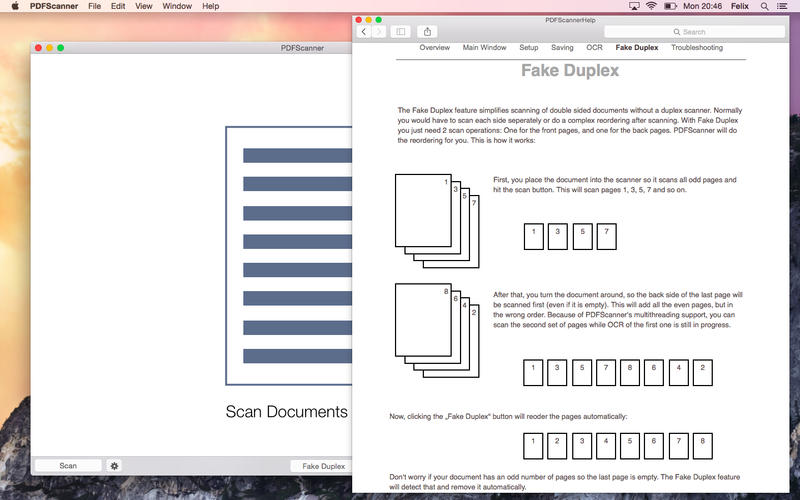
Task: Go to the Troubleshooting help tab
Action: [697, 48]
